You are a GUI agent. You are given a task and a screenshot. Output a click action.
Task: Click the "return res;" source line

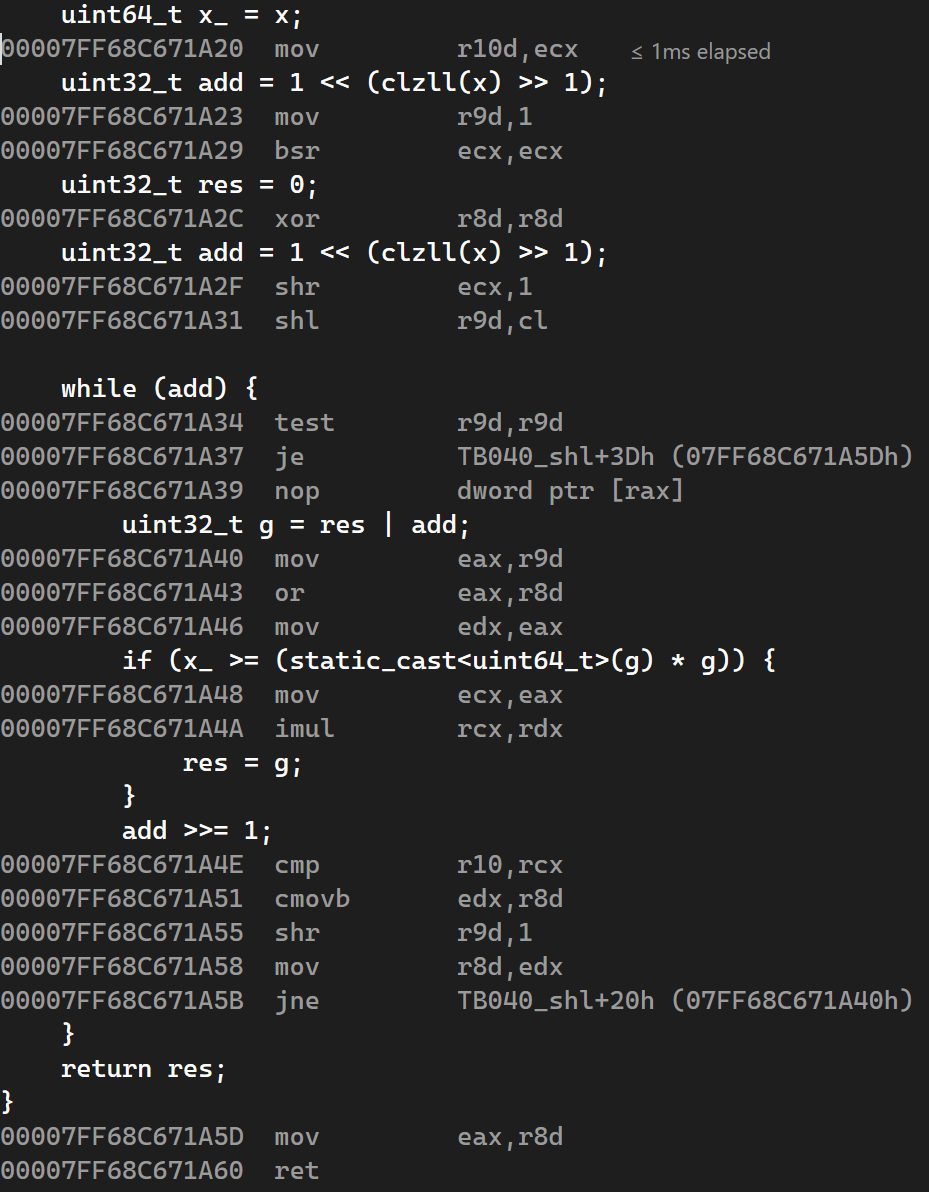[x=144, y=1069]
